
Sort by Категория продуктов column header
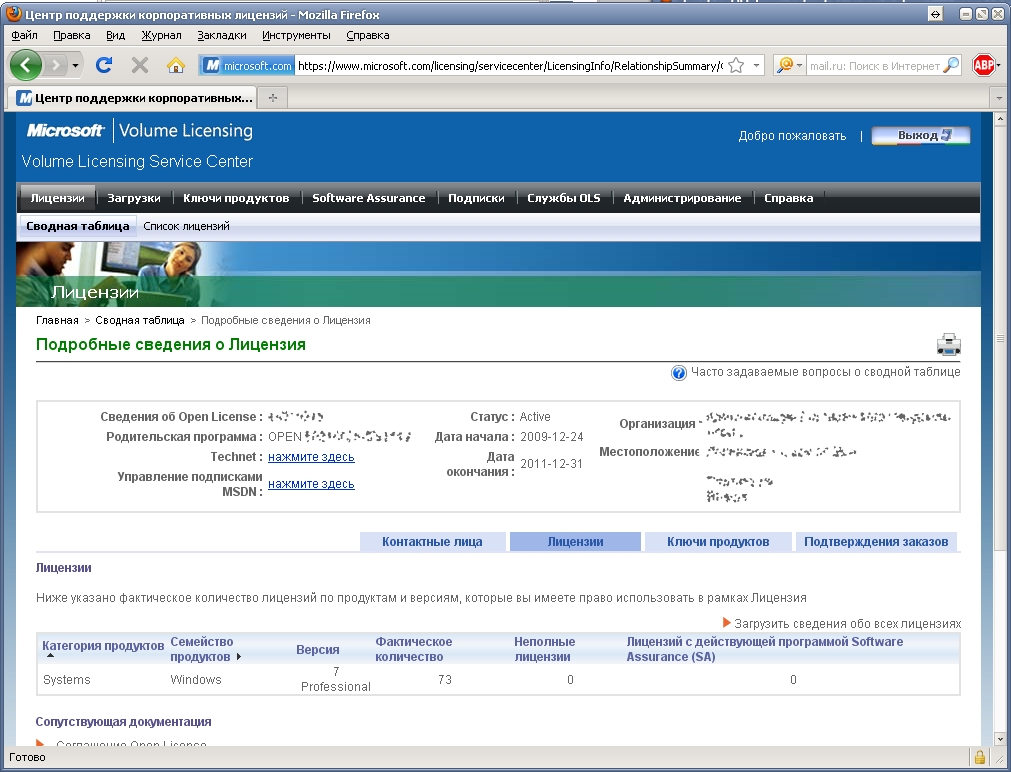tap(103, 646)
